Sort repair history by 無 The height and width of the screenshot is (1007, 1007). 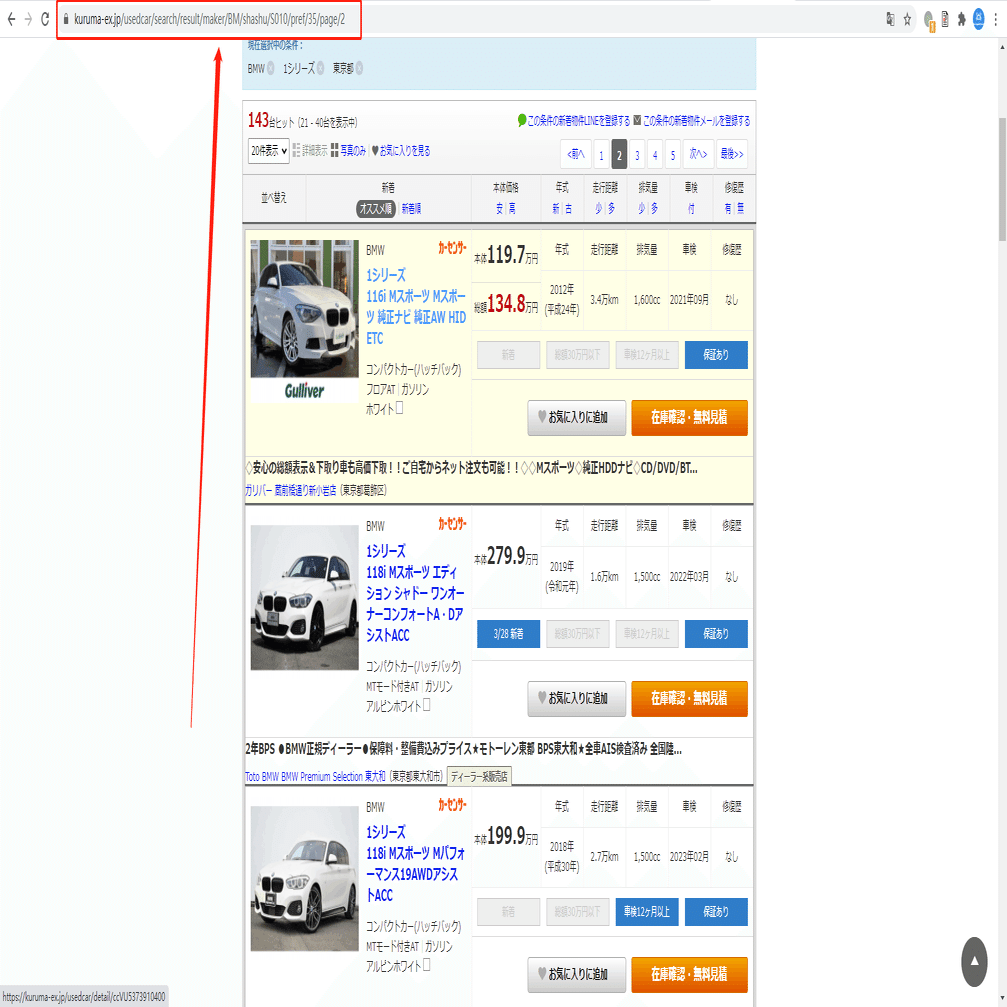pyautogui.click(x=740, y=209)
